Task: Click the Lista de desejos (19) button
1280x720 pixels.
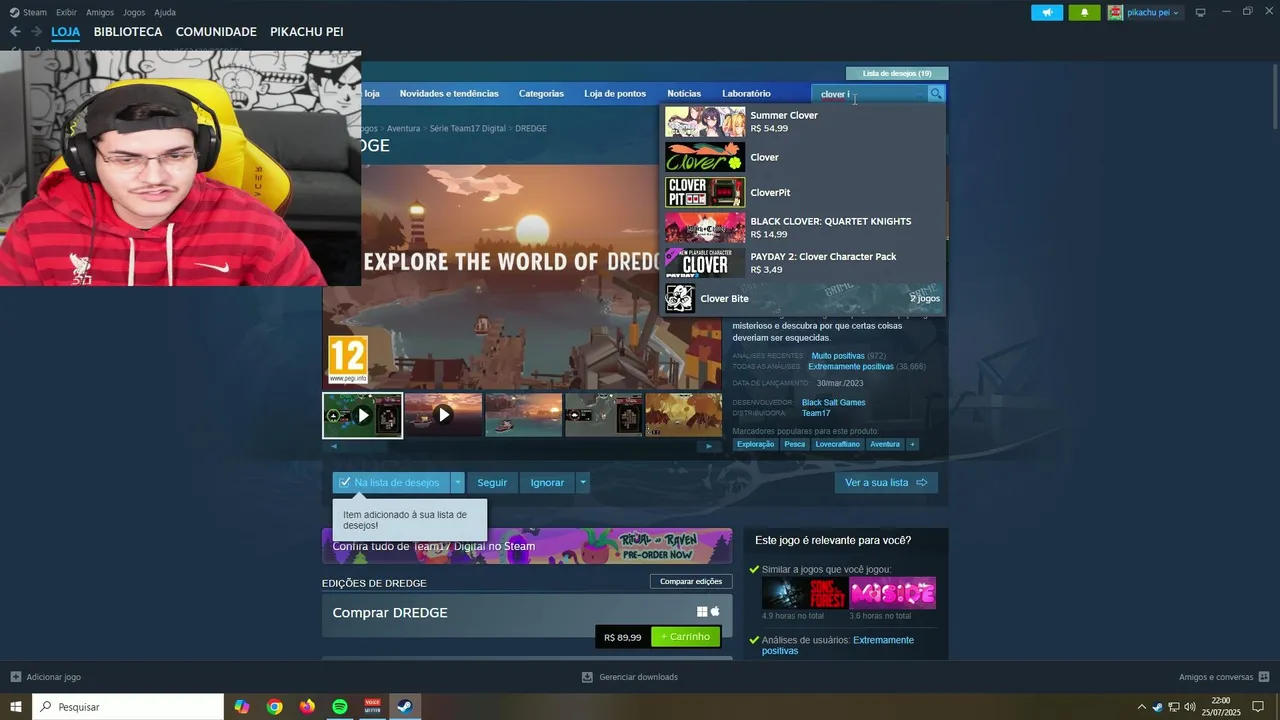Action: 897,73
